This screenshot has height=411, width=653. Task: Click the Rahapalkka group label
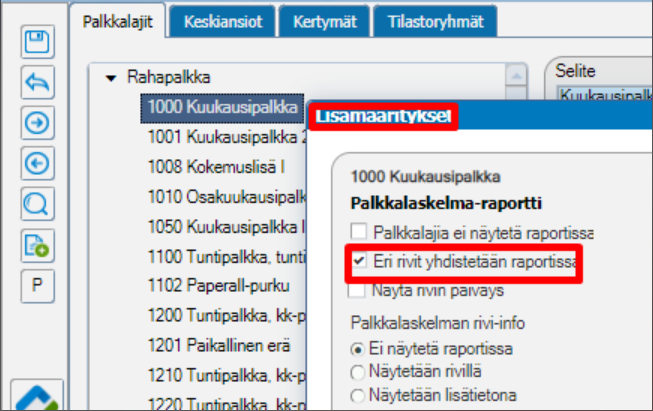[x=169, y=77]
